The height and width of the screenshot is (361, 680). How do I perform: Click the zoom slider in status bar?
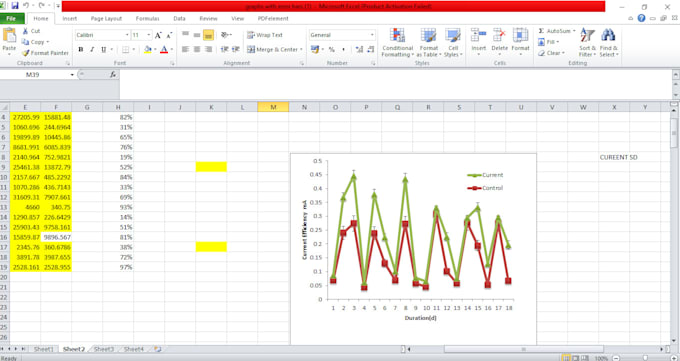click(644, 358)
